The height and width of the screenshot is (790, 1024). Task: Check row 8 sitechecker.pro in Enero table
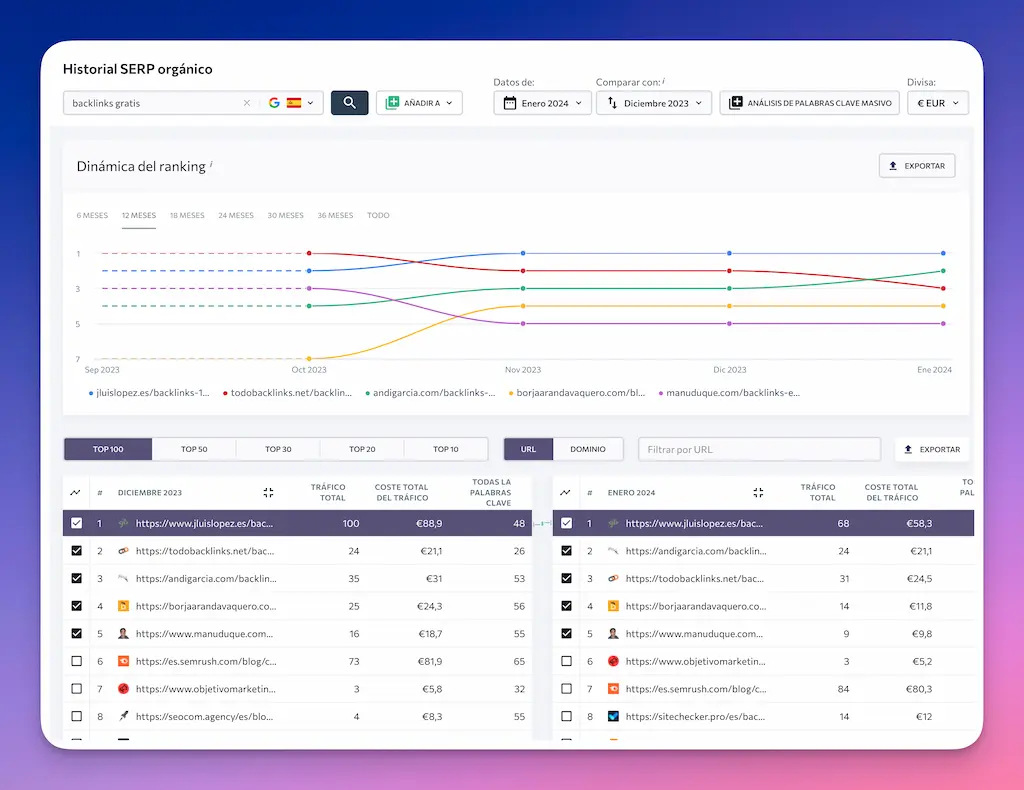(x=567, y=716)
